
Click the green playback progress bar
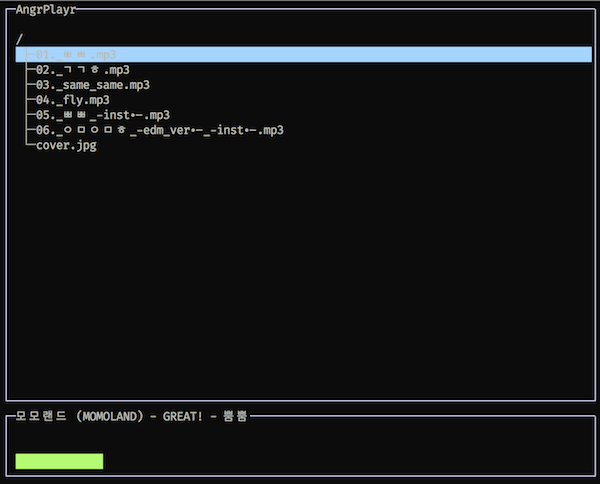59,461
